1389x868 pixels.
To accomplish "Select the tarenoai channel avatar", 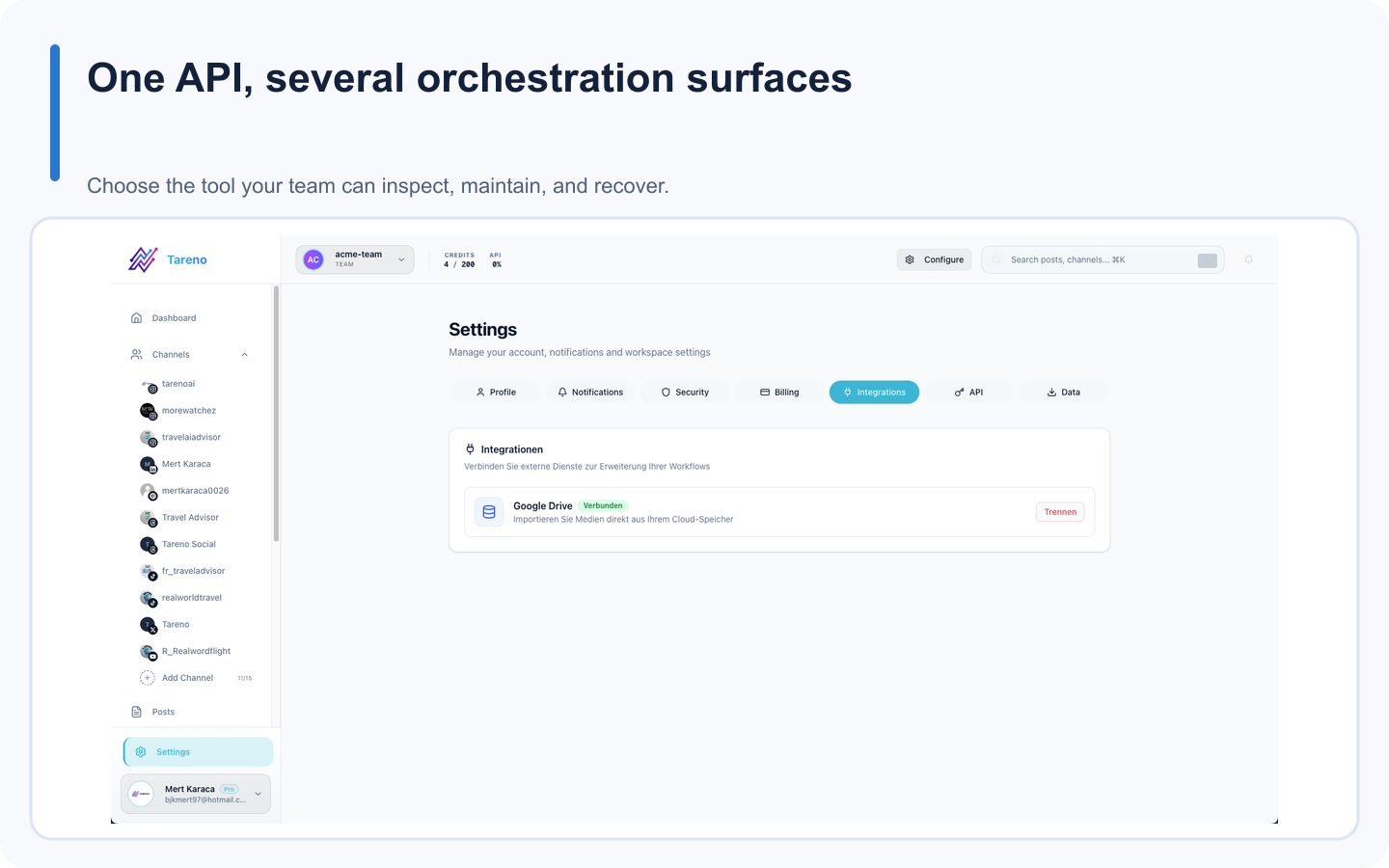I will click(x=148, y=385).
